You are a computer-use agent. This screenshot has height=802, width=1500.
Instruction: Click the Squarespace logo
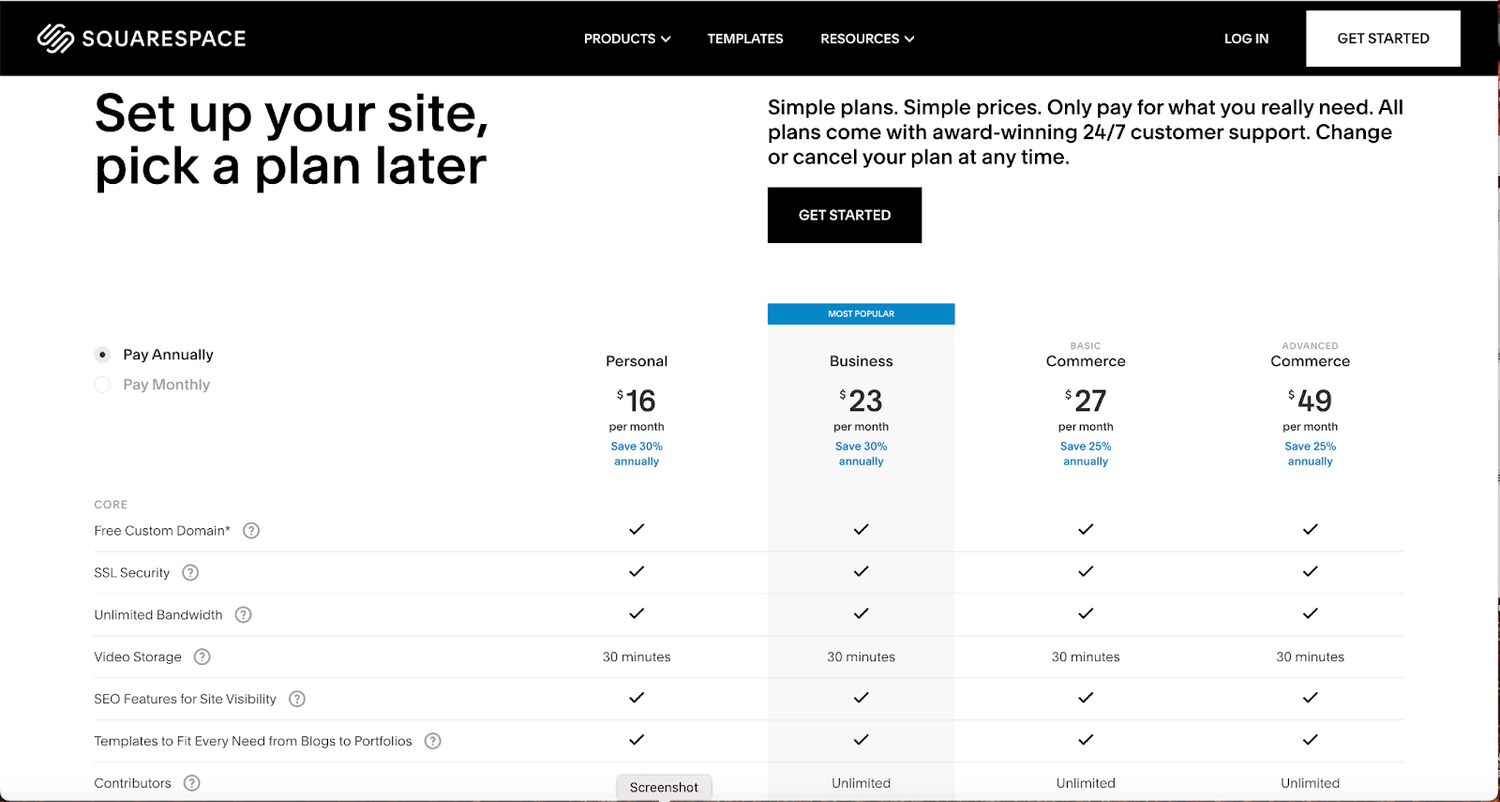pos(140,38)
